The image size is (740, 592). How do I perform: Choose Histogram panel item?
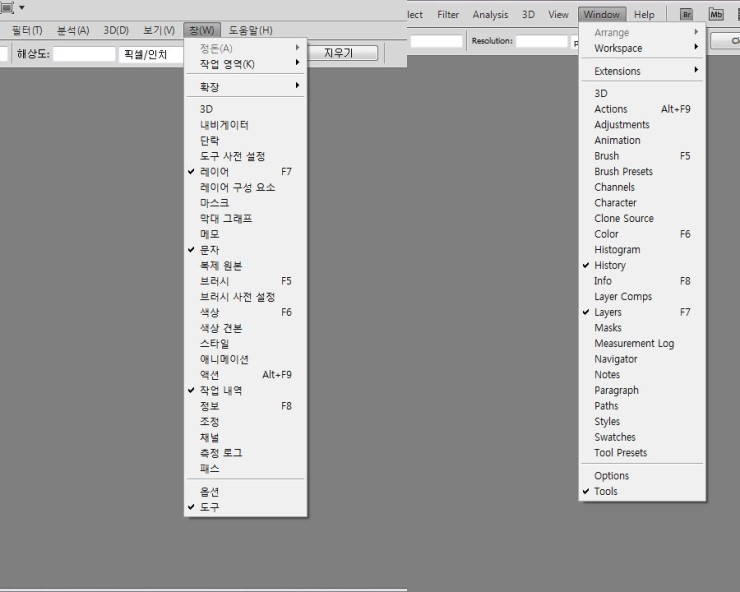click(642, 250)
